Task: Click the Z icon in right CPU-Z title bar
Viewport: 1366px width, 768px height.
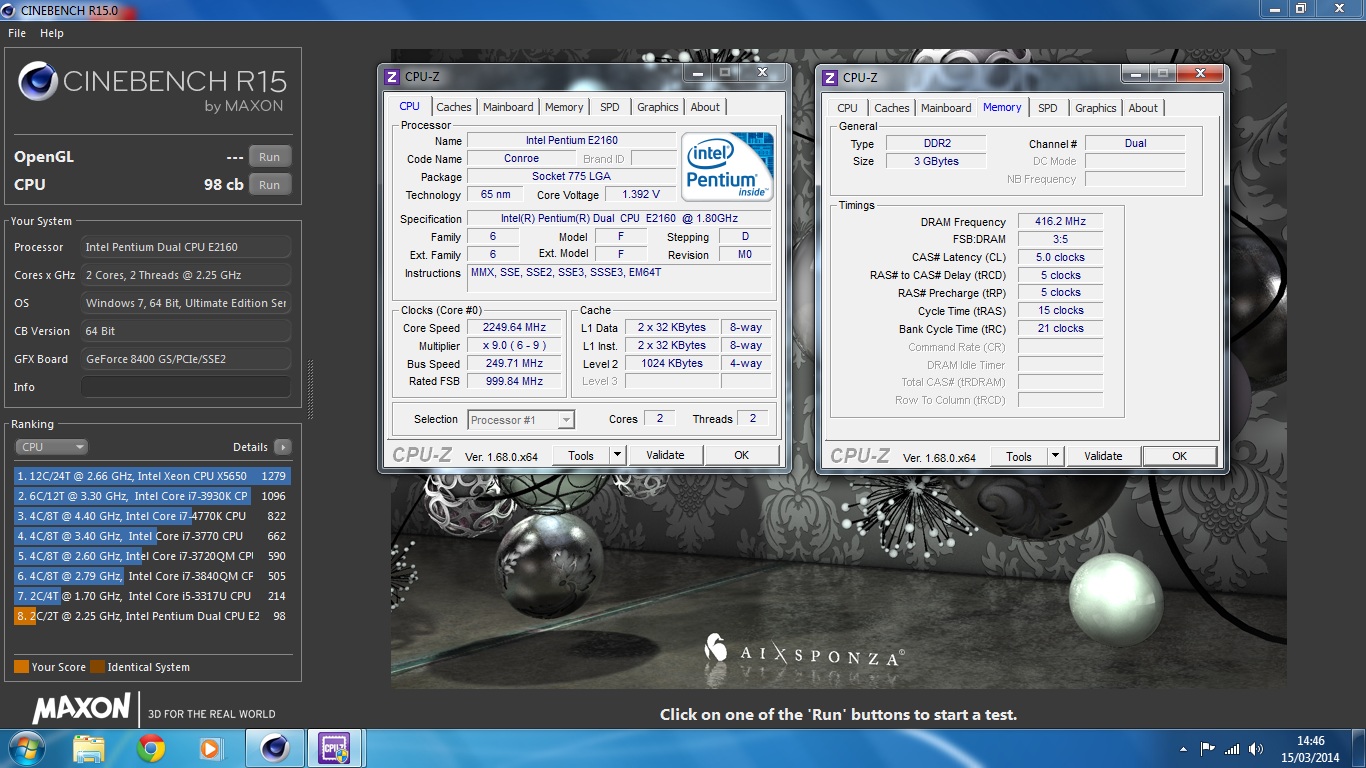Action: pos(830,77)
